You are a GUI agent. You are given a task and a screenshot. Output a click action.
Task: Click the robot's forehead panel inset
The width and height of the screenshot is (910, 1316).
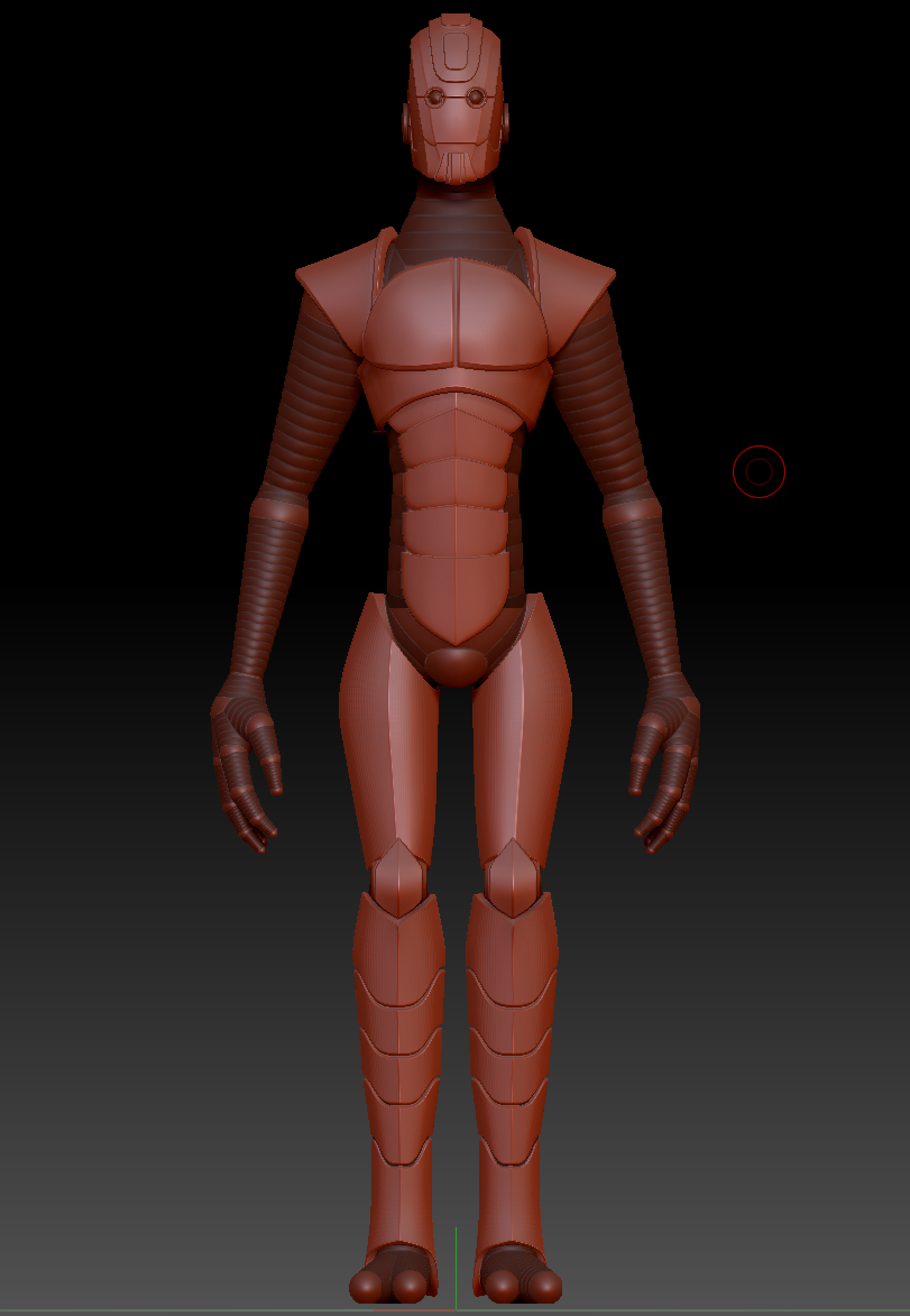(x=456, y=51)
